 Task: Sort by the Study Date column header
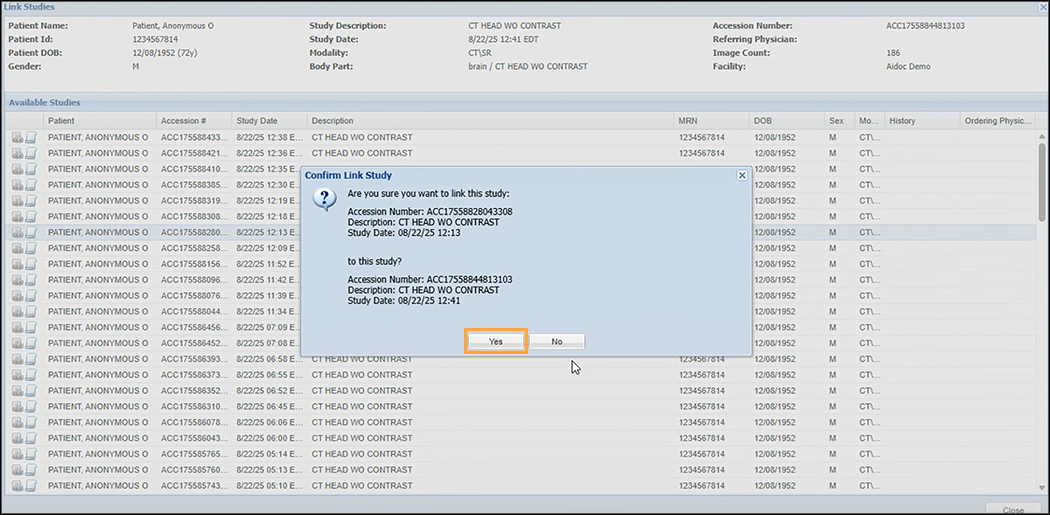pos(267,121)
